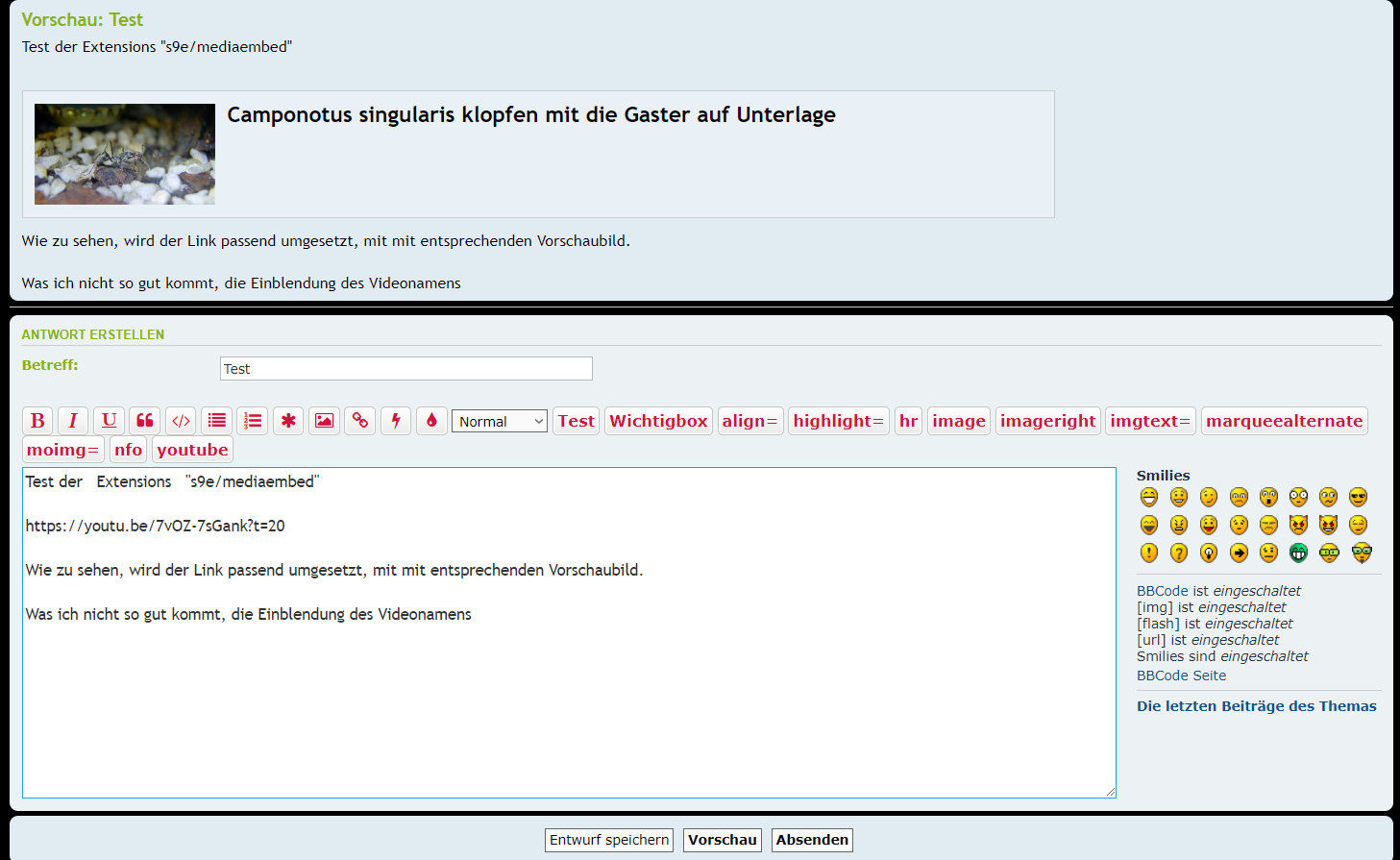Screen dimensions: 1400x860
Task: Insert the sunglasses cool smiley
Action: [1358, 497]
